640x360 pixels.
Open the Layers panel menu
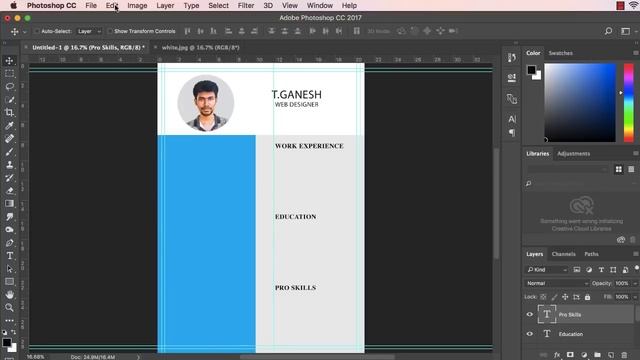pos(636,254)
